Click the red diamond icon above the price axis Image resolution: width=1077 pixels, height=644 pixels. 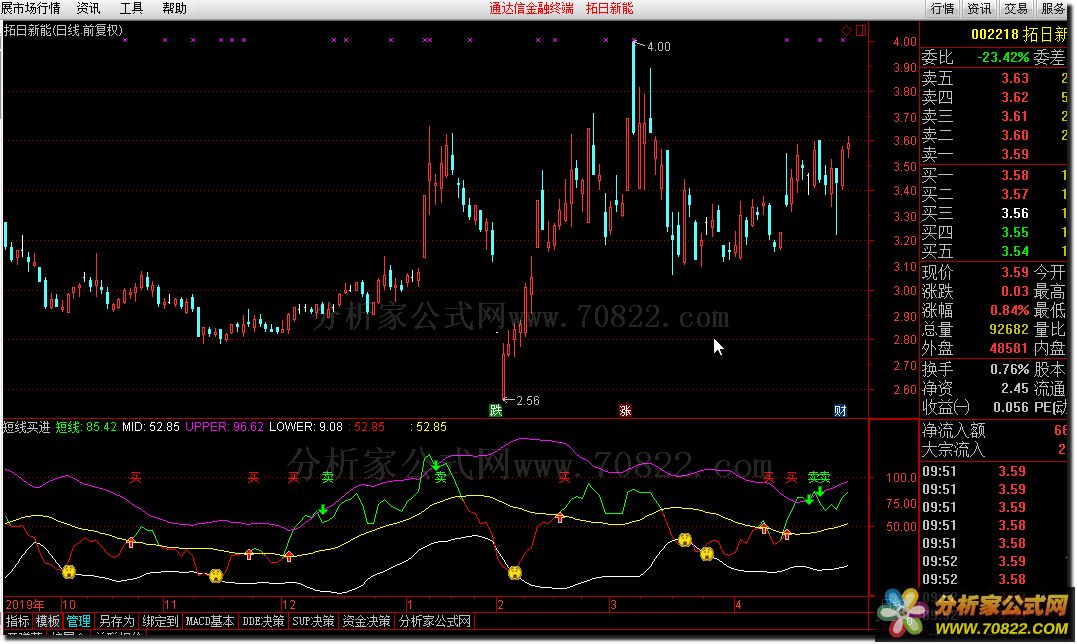[846, 30]
